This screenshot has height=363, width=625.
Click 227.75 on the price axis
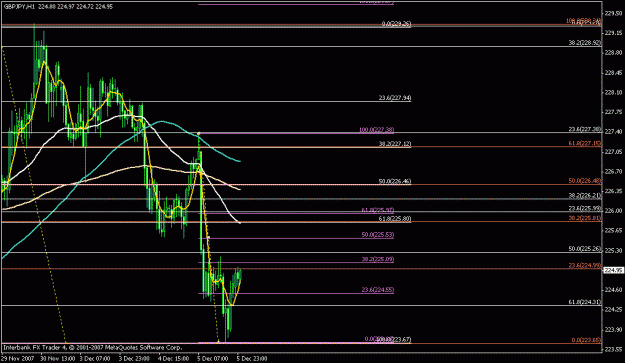pos(613,112)
